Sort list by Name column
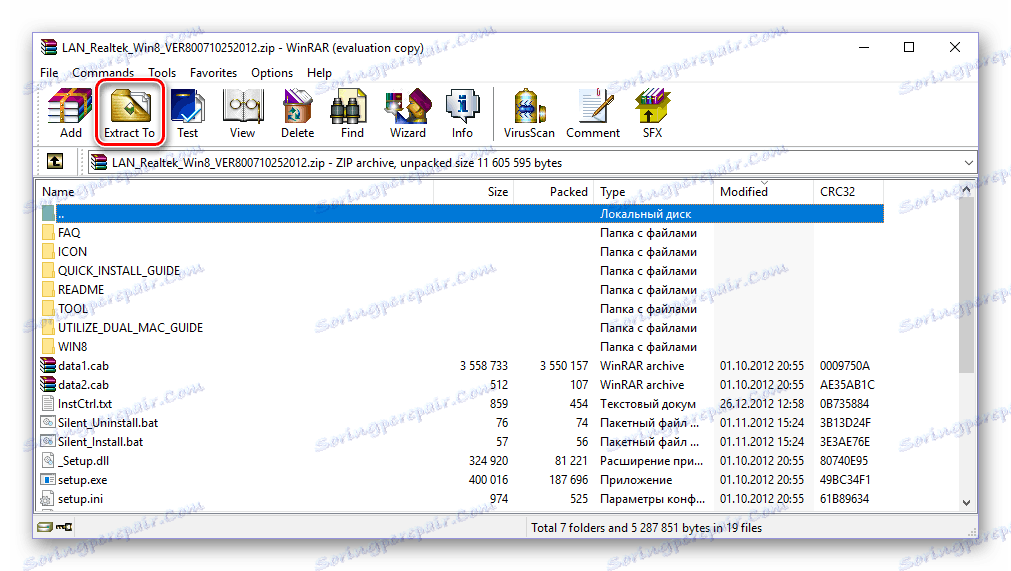The width and height of the screenshot is (1011, 571). point(236,191)
